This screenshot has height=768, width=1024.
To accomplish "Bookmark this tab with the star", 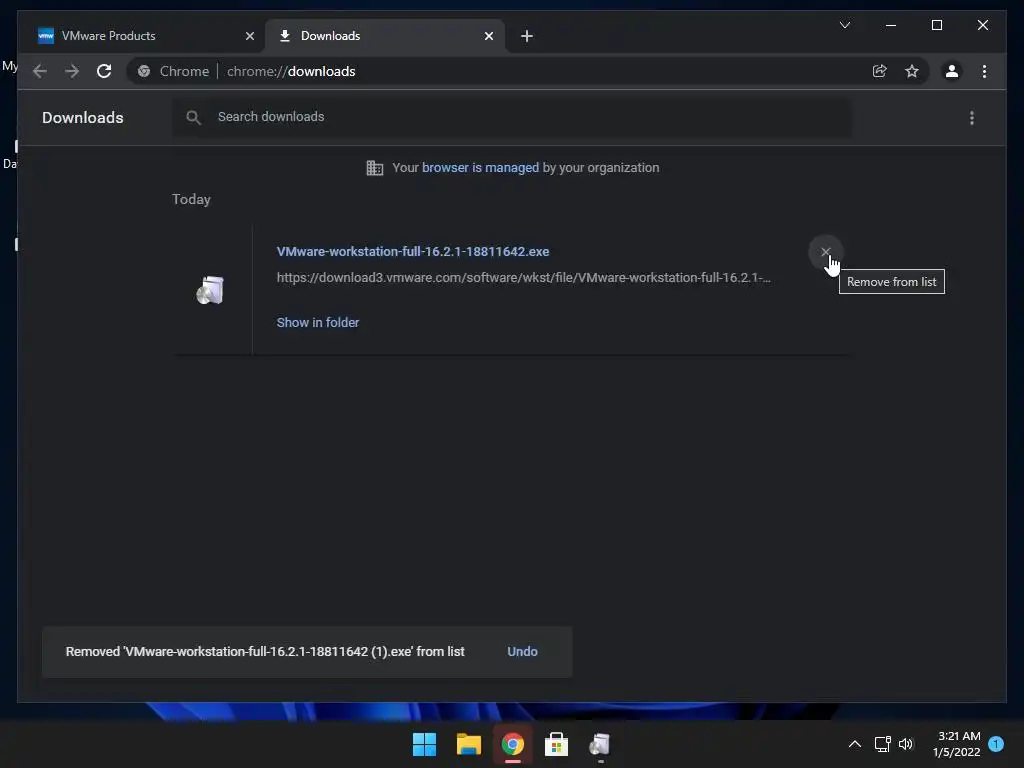I will (x=912, y=71).
